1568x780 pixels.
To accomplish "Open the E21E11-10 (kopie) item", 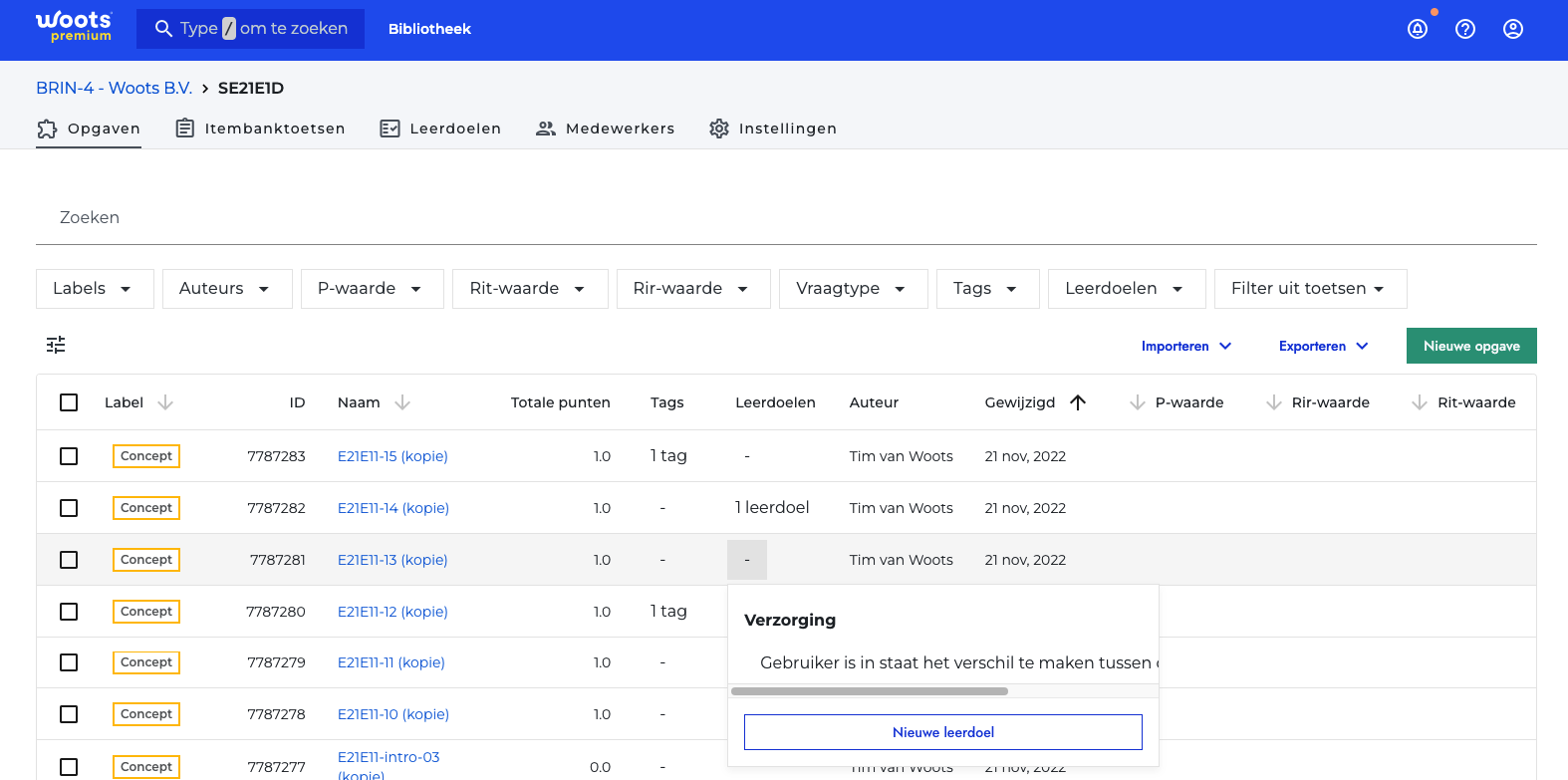I will 393,714.
